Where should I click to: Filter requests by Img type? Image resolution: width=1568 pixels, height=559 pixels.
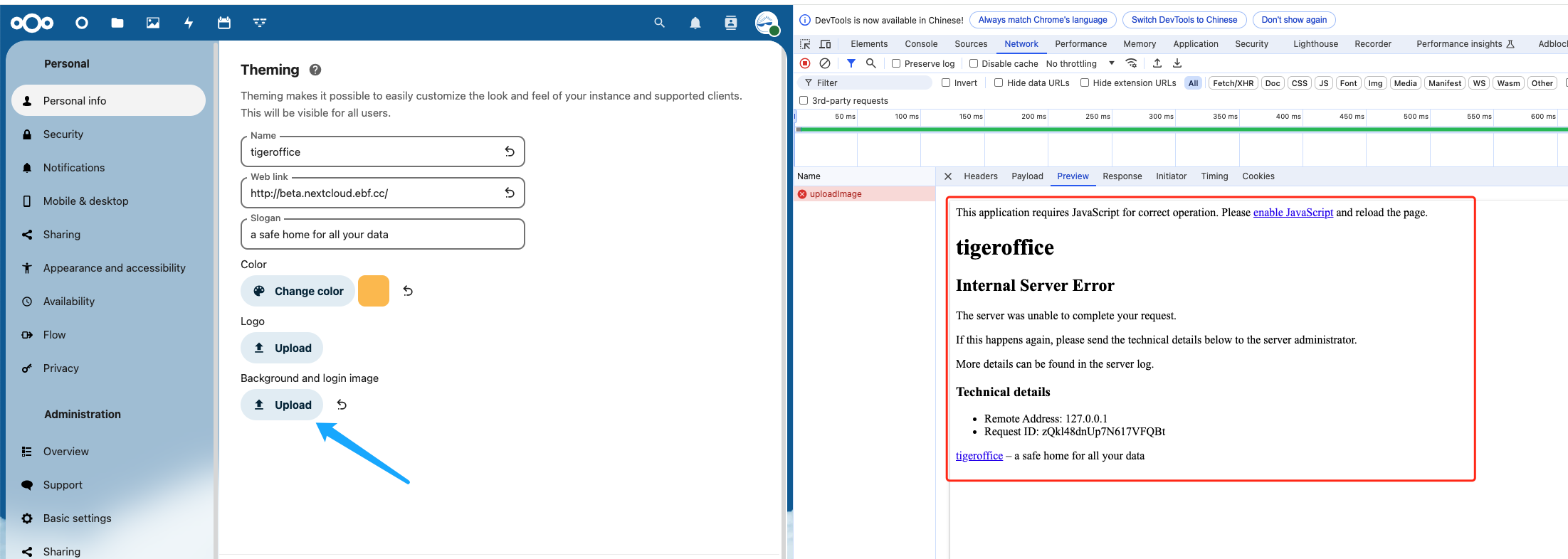pyautogui.click(x=1375, y=83)
